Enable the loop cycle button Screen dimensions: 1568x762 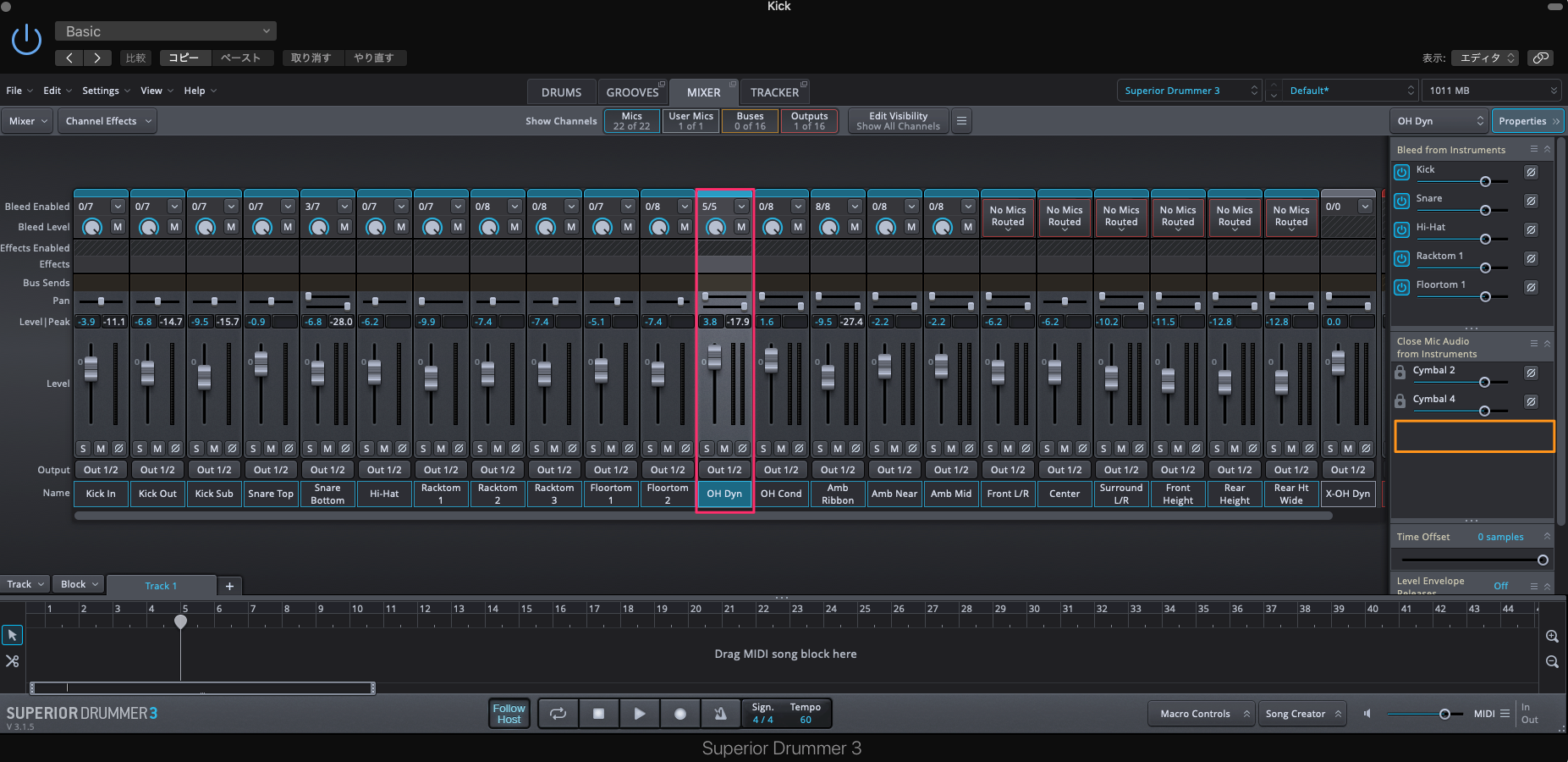click(x=558, y=714)
